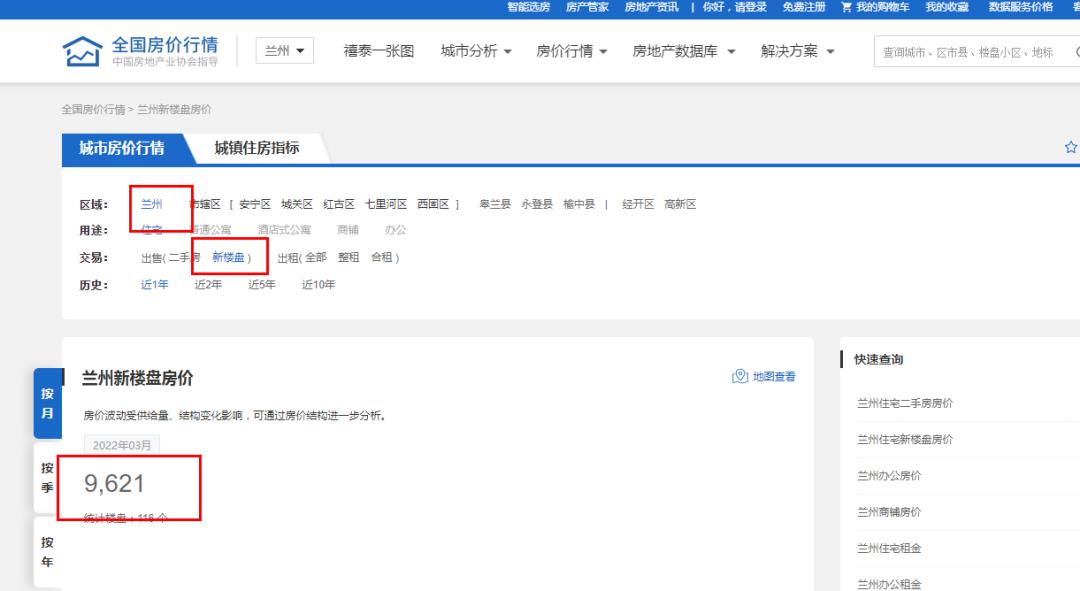Click the 全国房价行情 house logo icon

[x=82, y=51]
